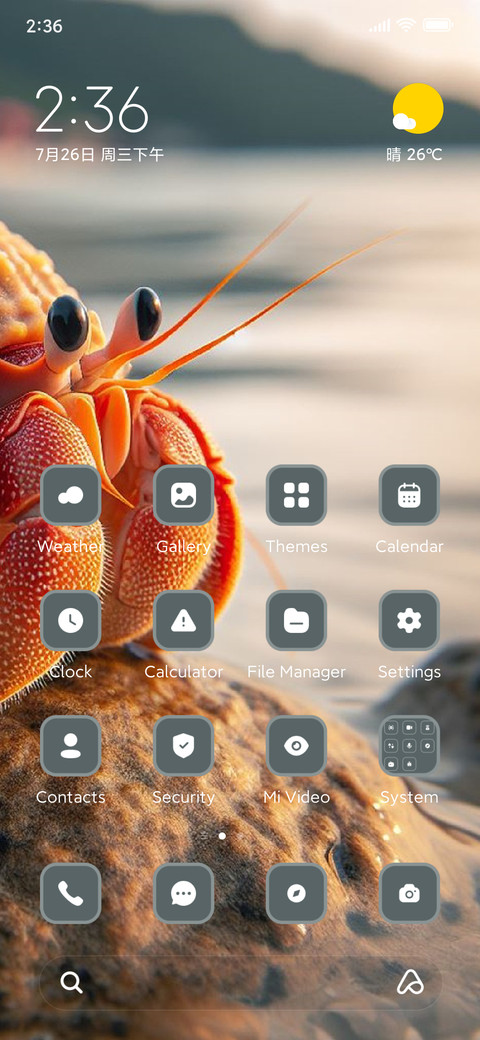The width and height of the screenshot is (480, 1040).
Task: Open the System folder
Action: click(409, 746)
